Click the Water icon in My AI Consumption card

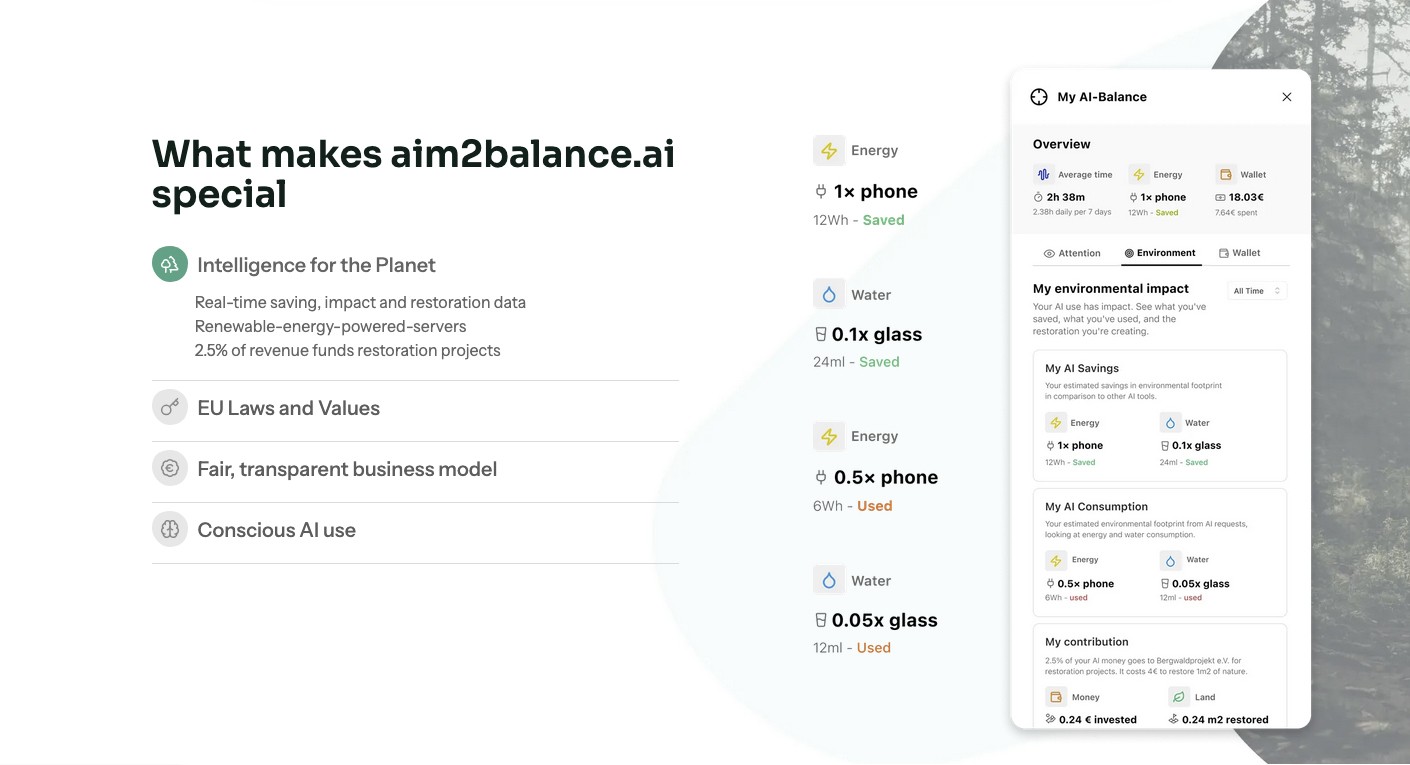pos(1170,560)
